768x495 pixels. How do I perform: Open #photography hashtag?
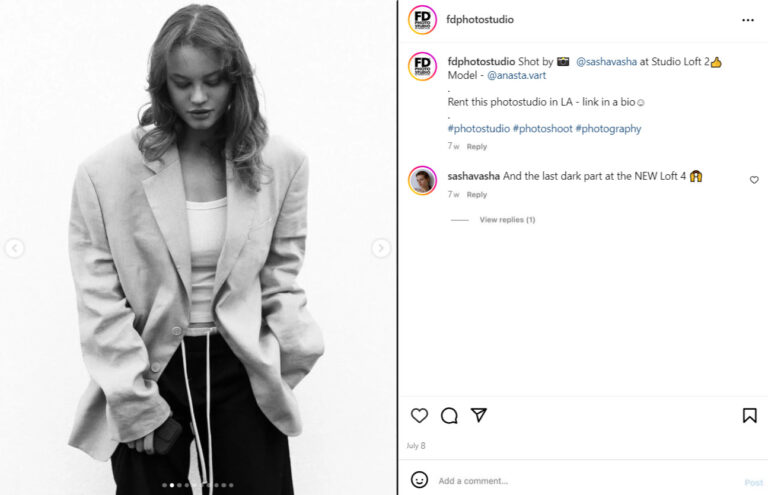608,129
